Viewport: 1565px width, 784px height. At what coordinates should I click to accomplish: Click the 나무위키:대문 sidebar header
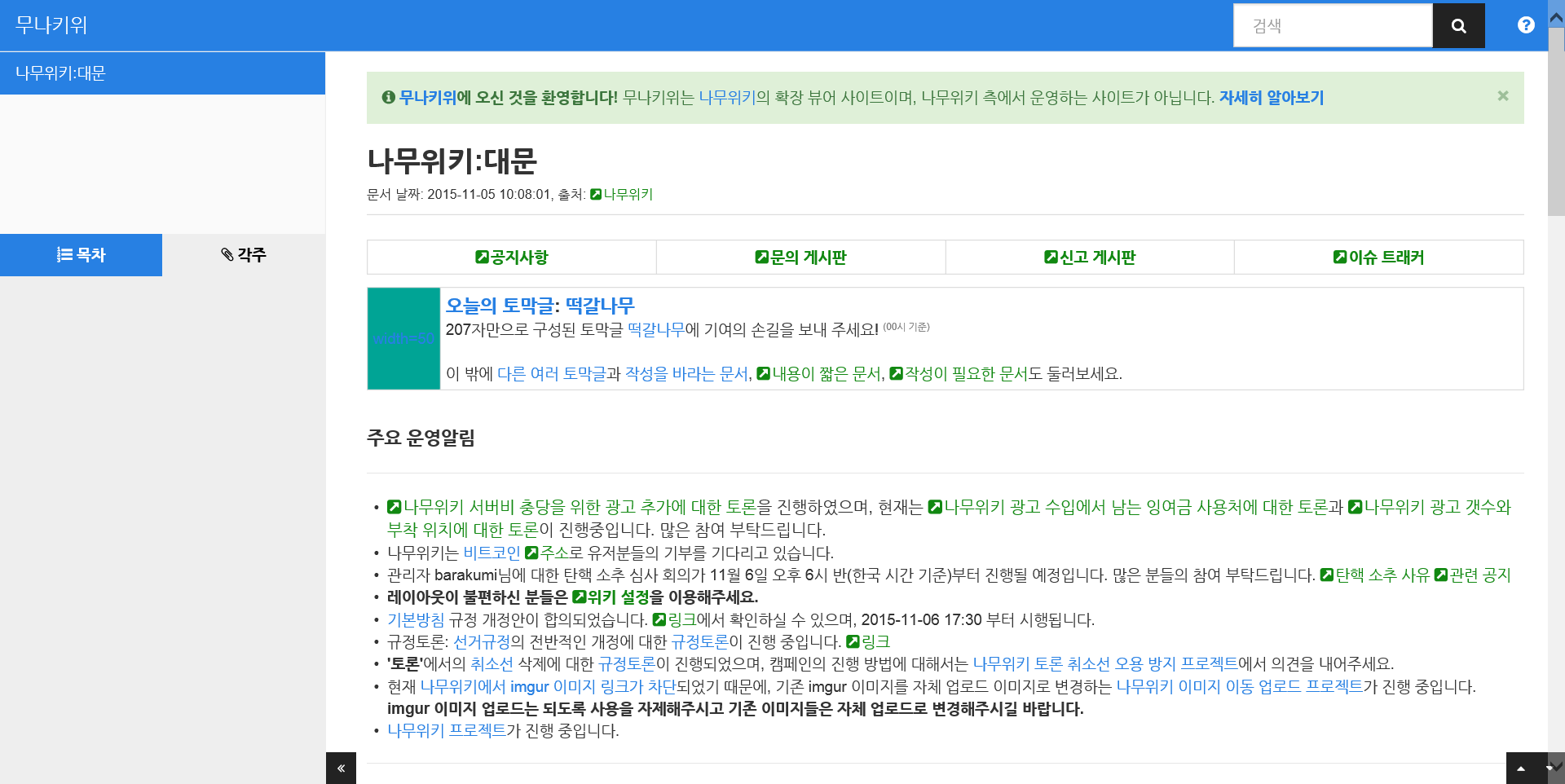click(162, 73)
